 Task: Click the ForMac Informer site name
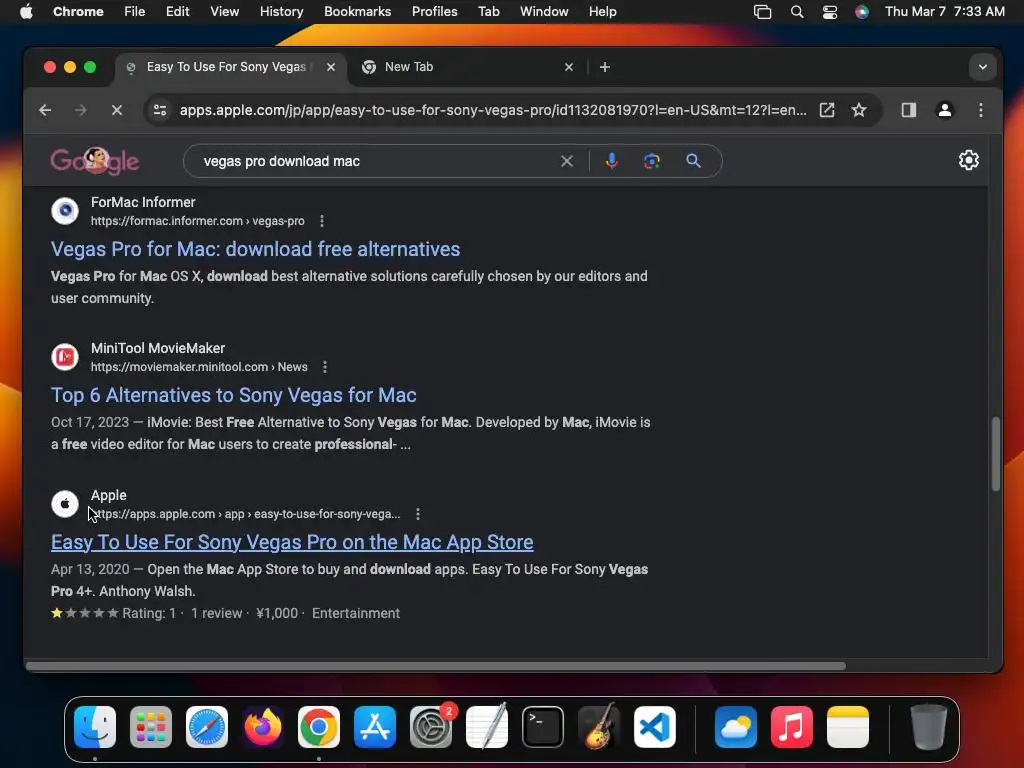tap(143, 202)
